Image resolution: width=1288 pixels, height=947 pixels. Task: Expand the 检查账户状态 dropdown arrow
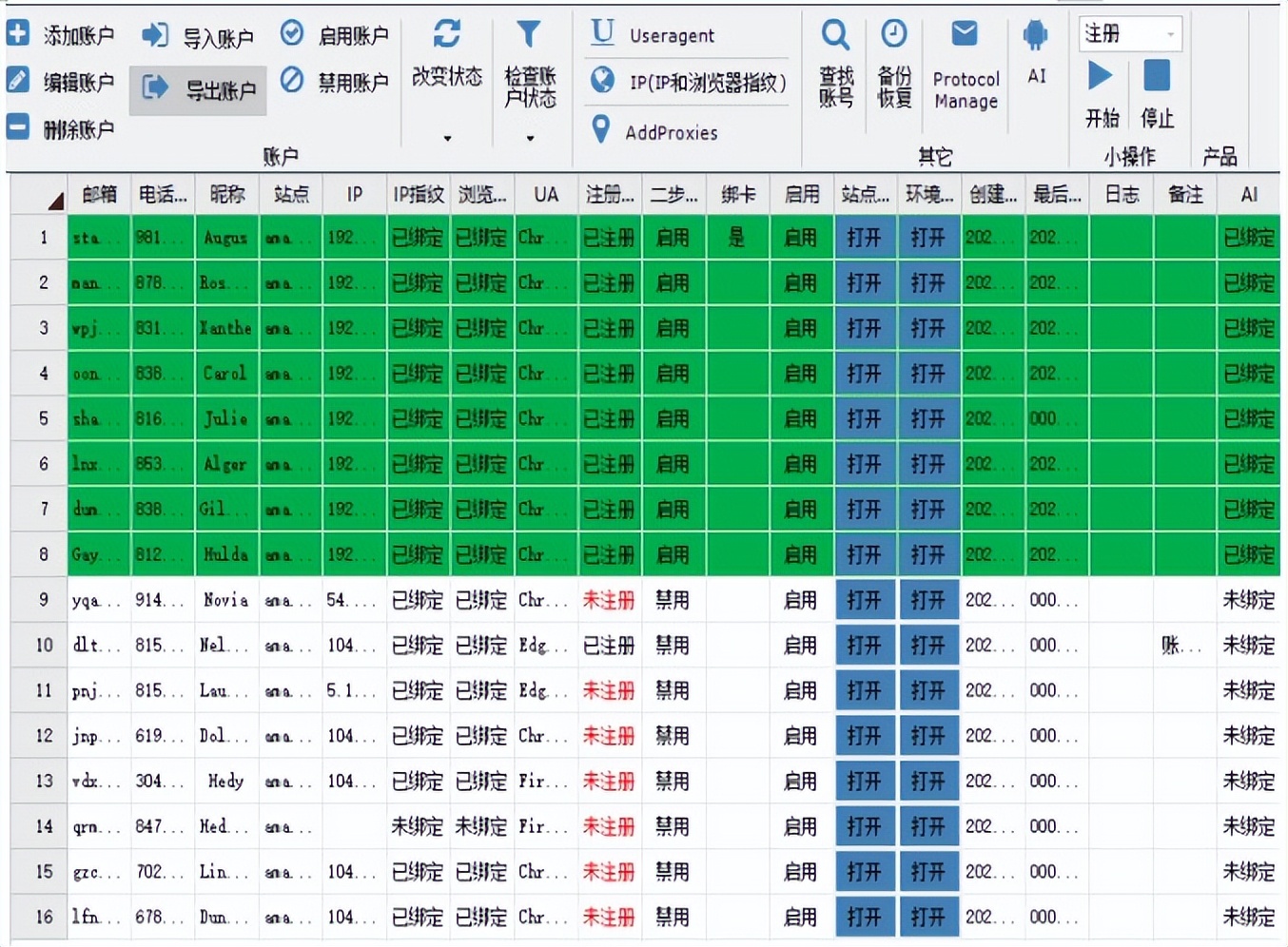pyautogui.click(x=530, y=139)
